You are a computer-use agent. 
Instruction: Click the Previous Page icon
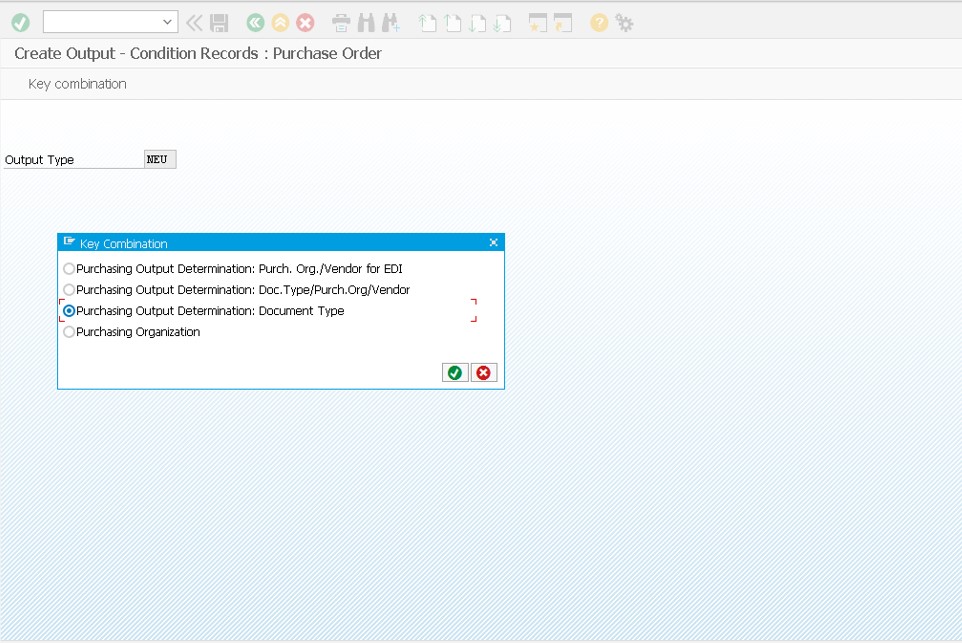click(453, 23)
